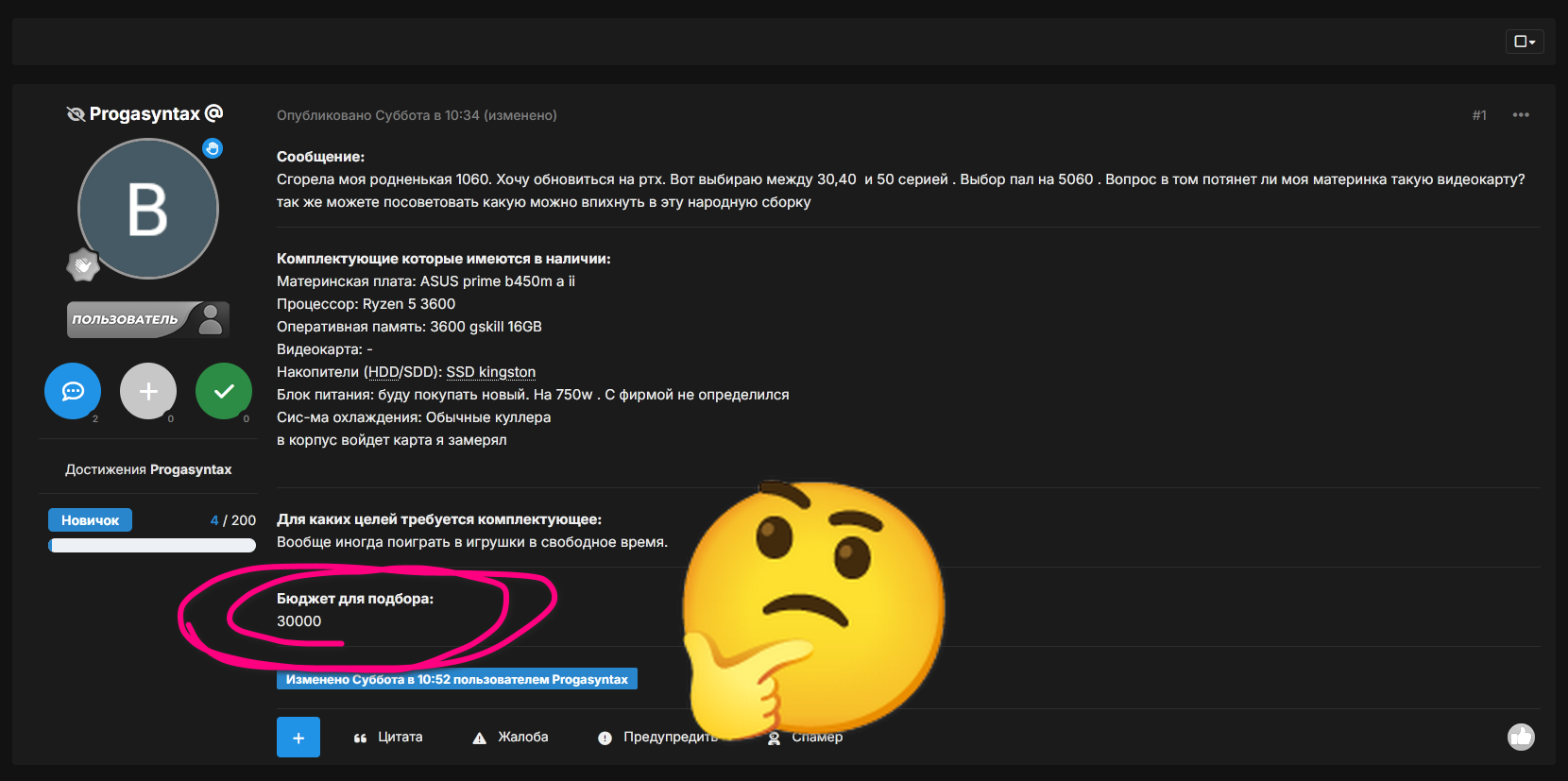Click the Новичок 4/200 progress bar
The height and width of the screenshot is (781, 1568).
point(152,545)
